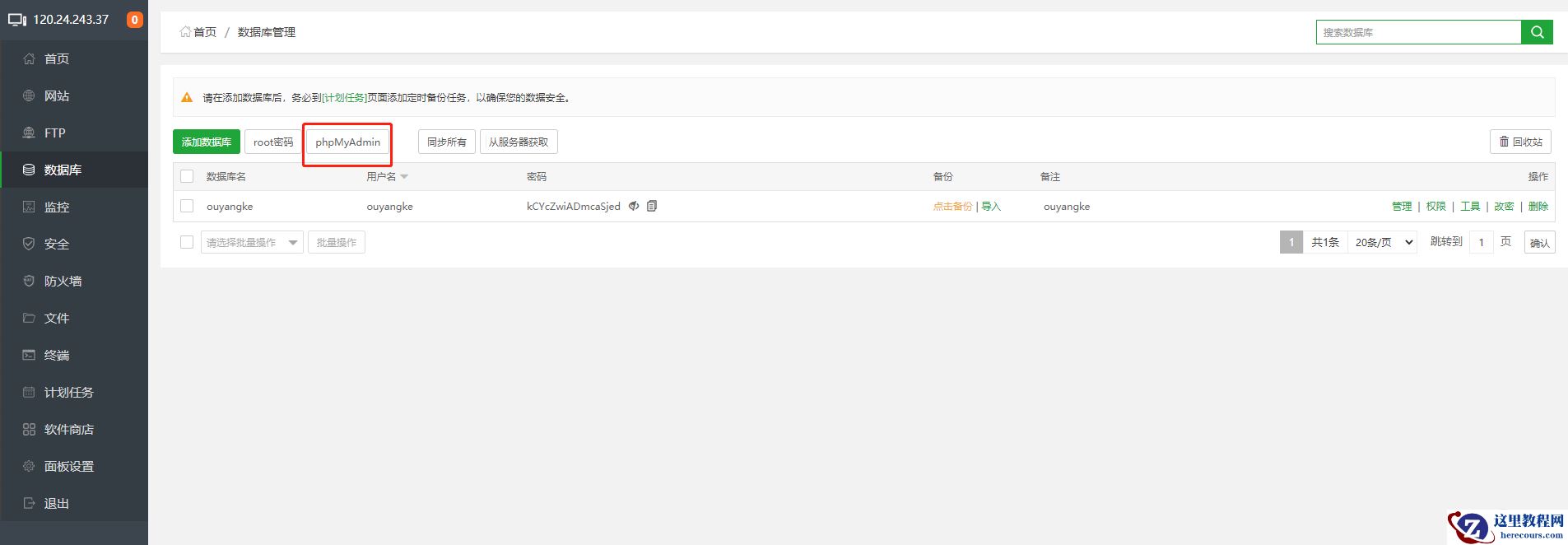Check the select-all checkbox in table header
Viewport: 1568px width, 545px height.
[x=187, y=176]
